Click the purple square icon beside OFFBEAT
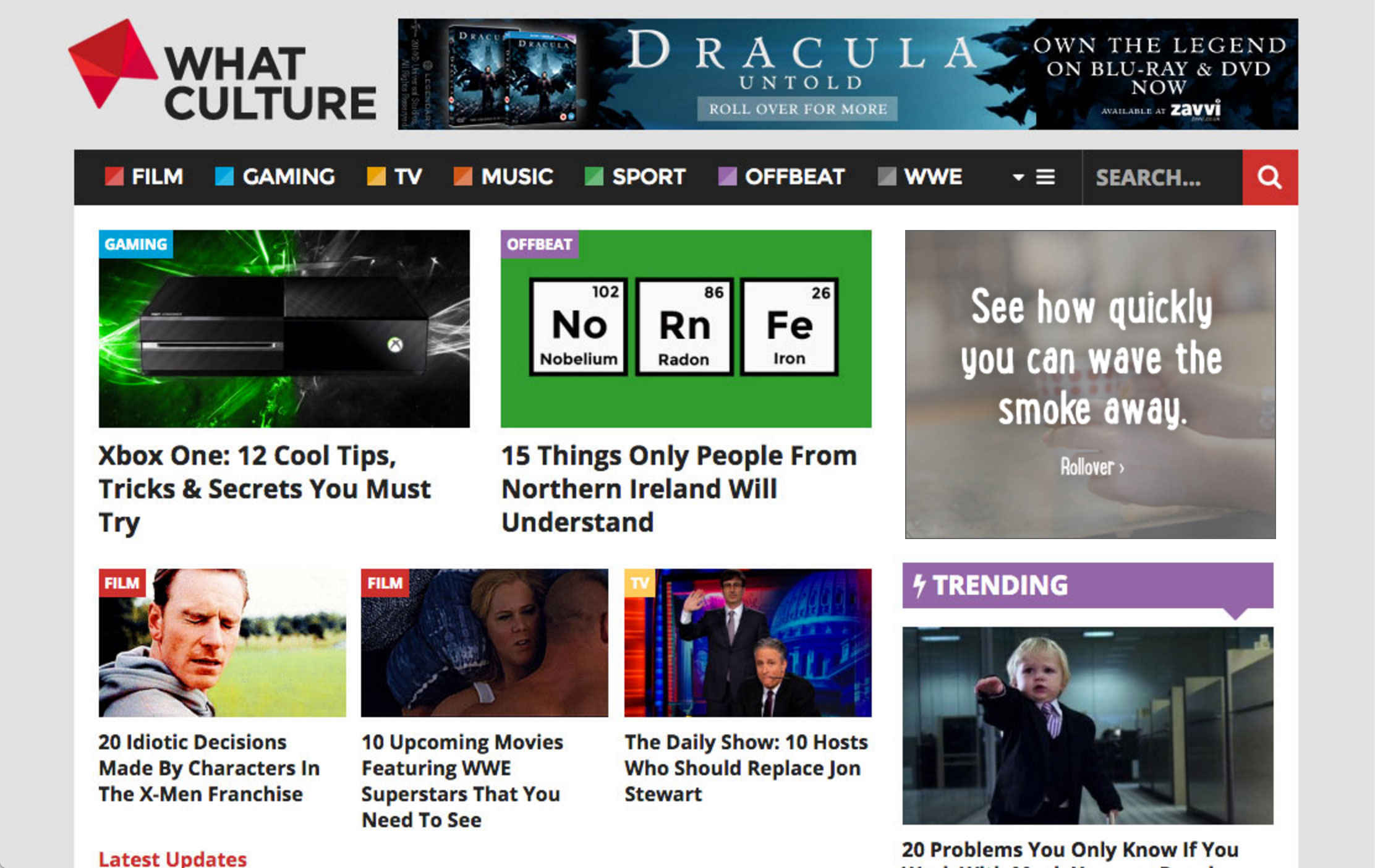Image resolution: width=1375 pixels, height=868 pixels. [x=727, y=177]
